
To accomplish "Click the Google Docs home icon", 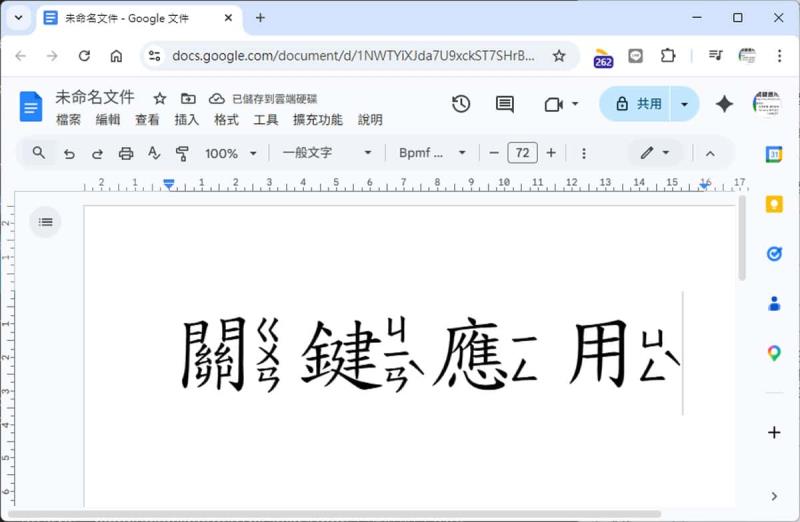I will 31,106.
